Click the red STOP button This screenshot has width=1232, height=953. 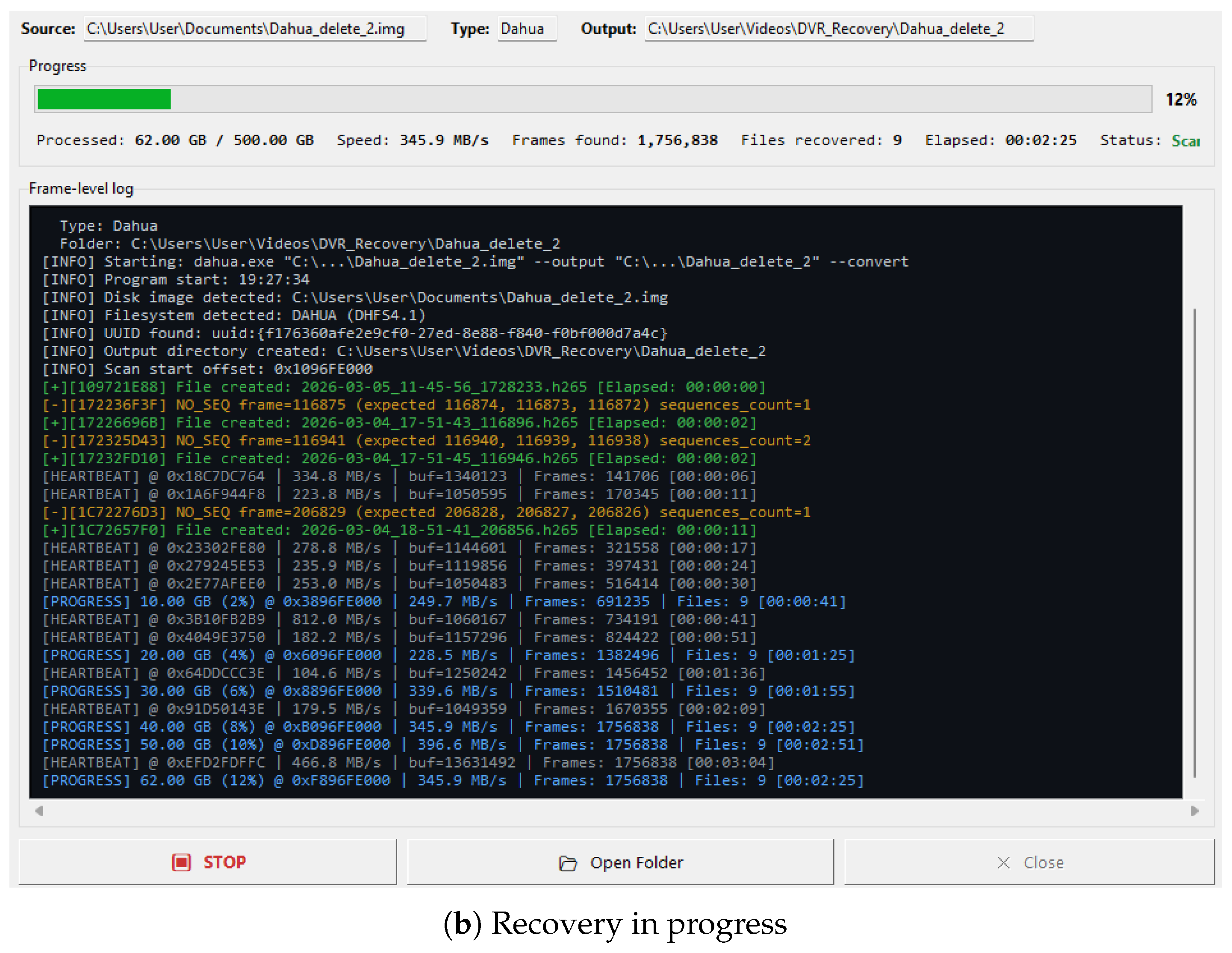point(208,862)
